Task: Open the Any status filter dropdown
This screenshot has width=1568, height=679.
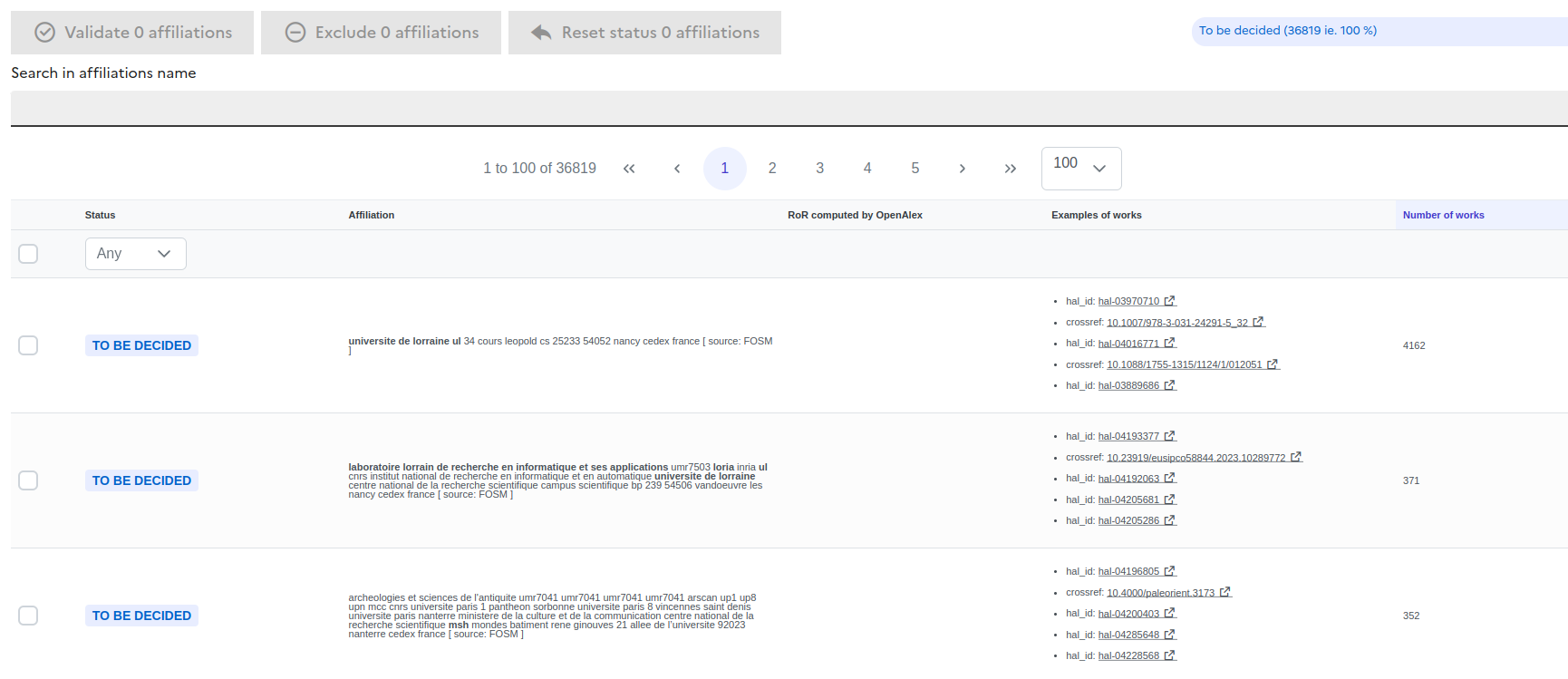Action: (135, 254)
